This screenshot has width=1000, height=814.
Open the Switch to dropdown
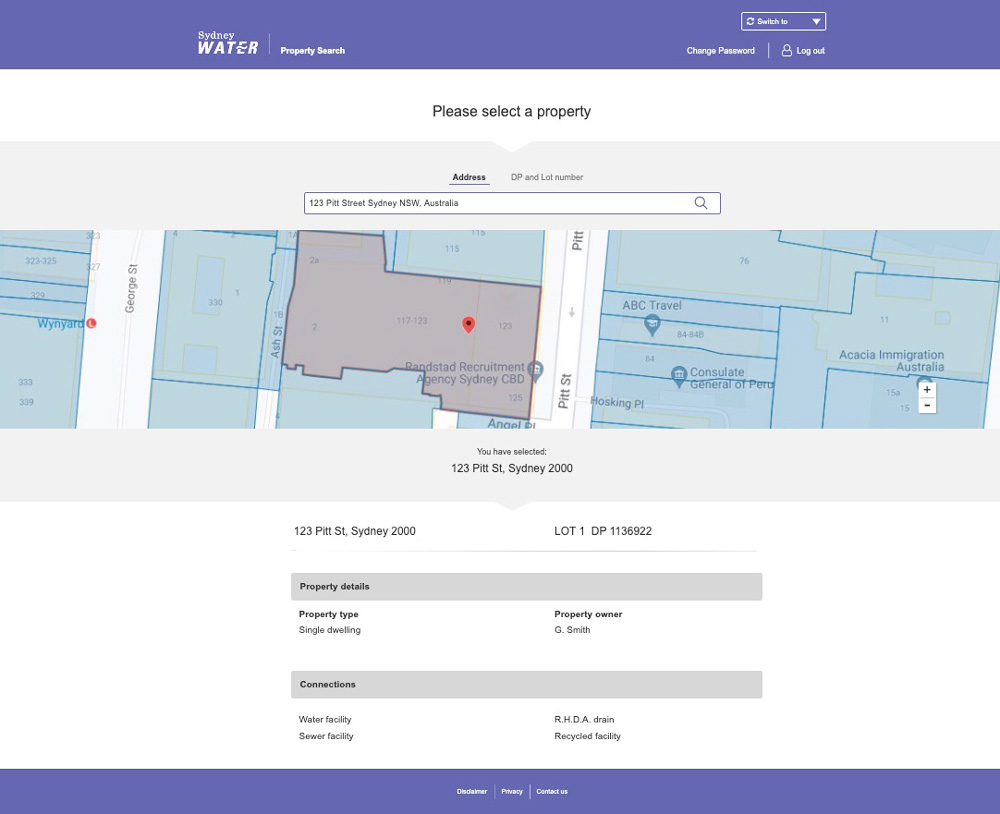tap(783, 21)
